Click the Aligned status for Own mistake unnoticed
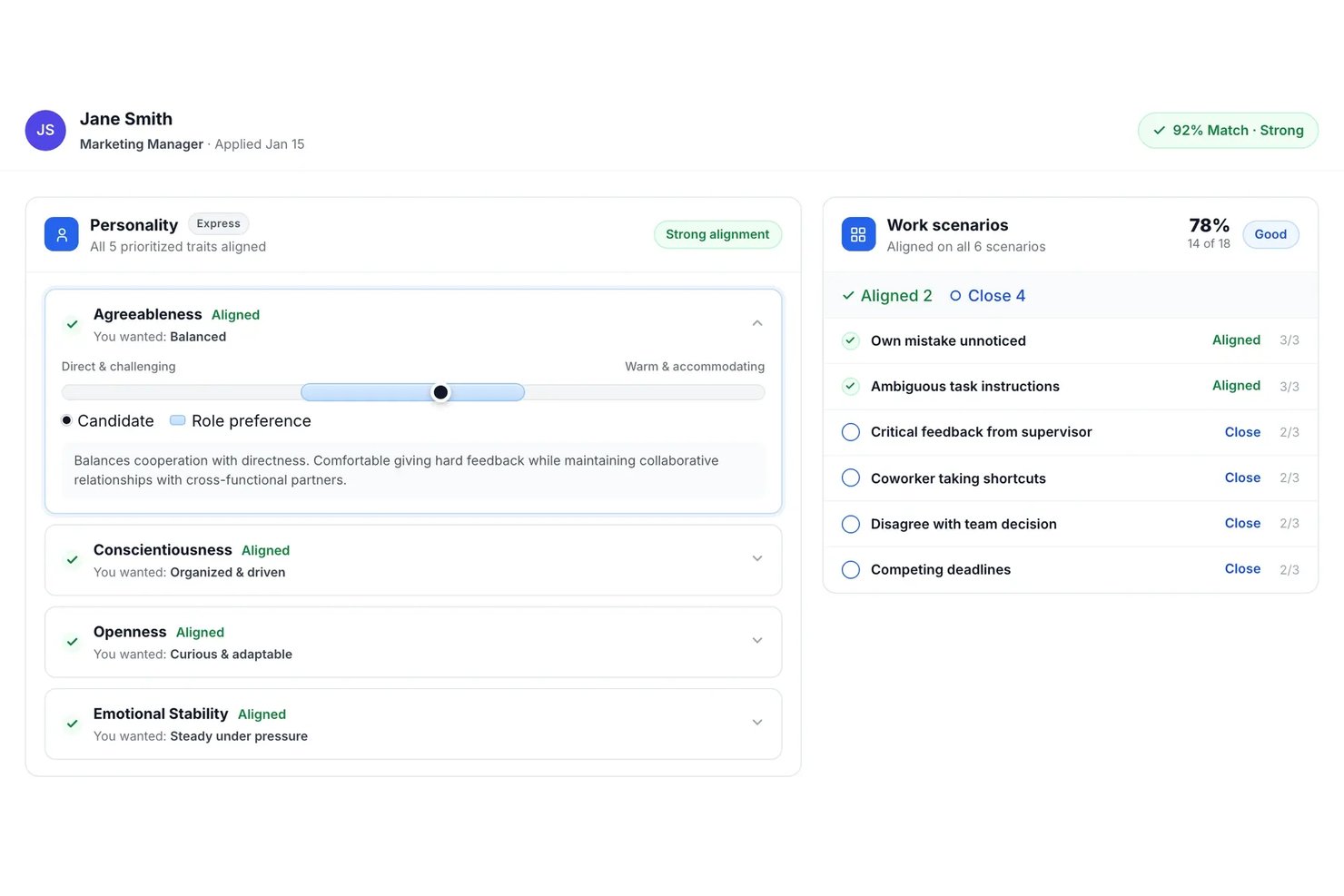This screenshot has width=1344, height=896. [x=1236, y=340]
